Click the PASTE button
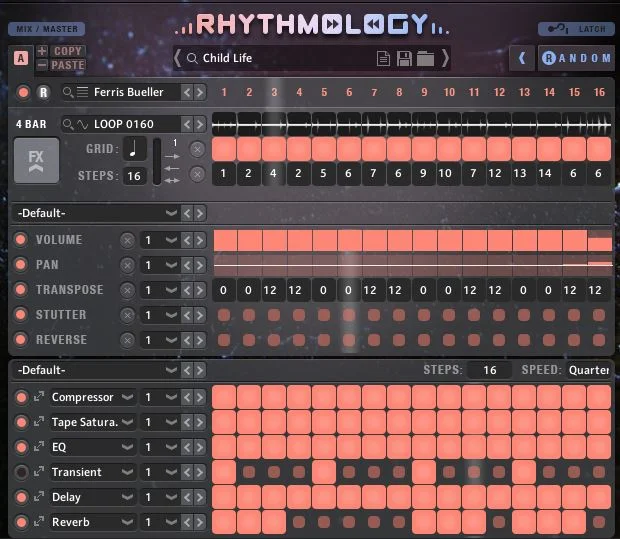The width and height of the screenshot is (620, 539). [x=68, y=65]
